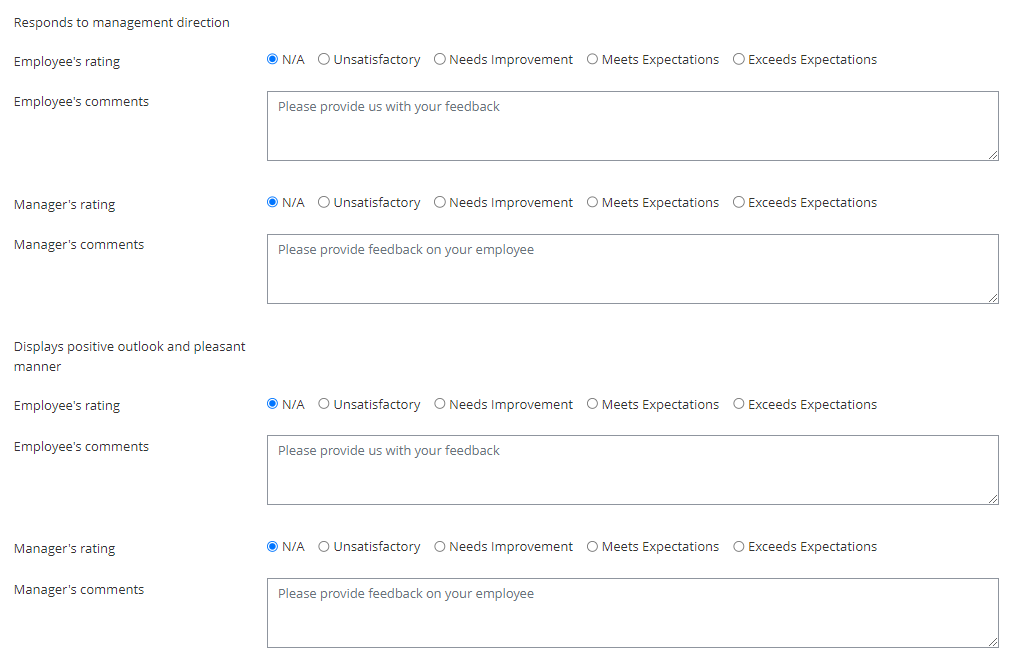Viewport: 1016px width, 664px height.
Task: Set management direction Employee's rating to Unsatisfactory
Action: tap(324, 60)
